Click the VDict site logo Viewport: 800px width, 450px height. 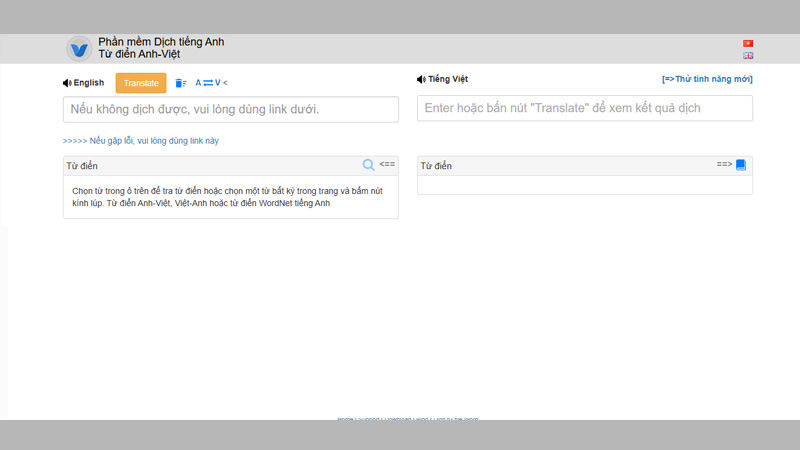[x=79, y=48]
